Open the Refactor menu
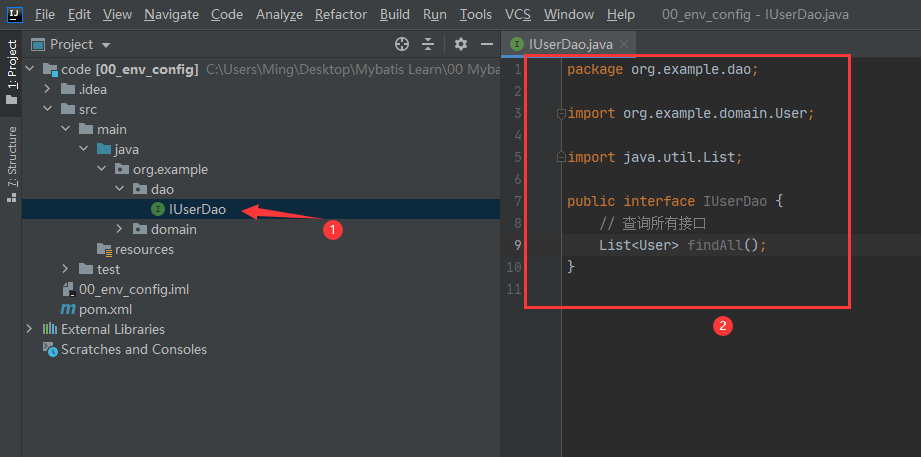The height and width of the screenshot is (457, 921). pos(341,14)
